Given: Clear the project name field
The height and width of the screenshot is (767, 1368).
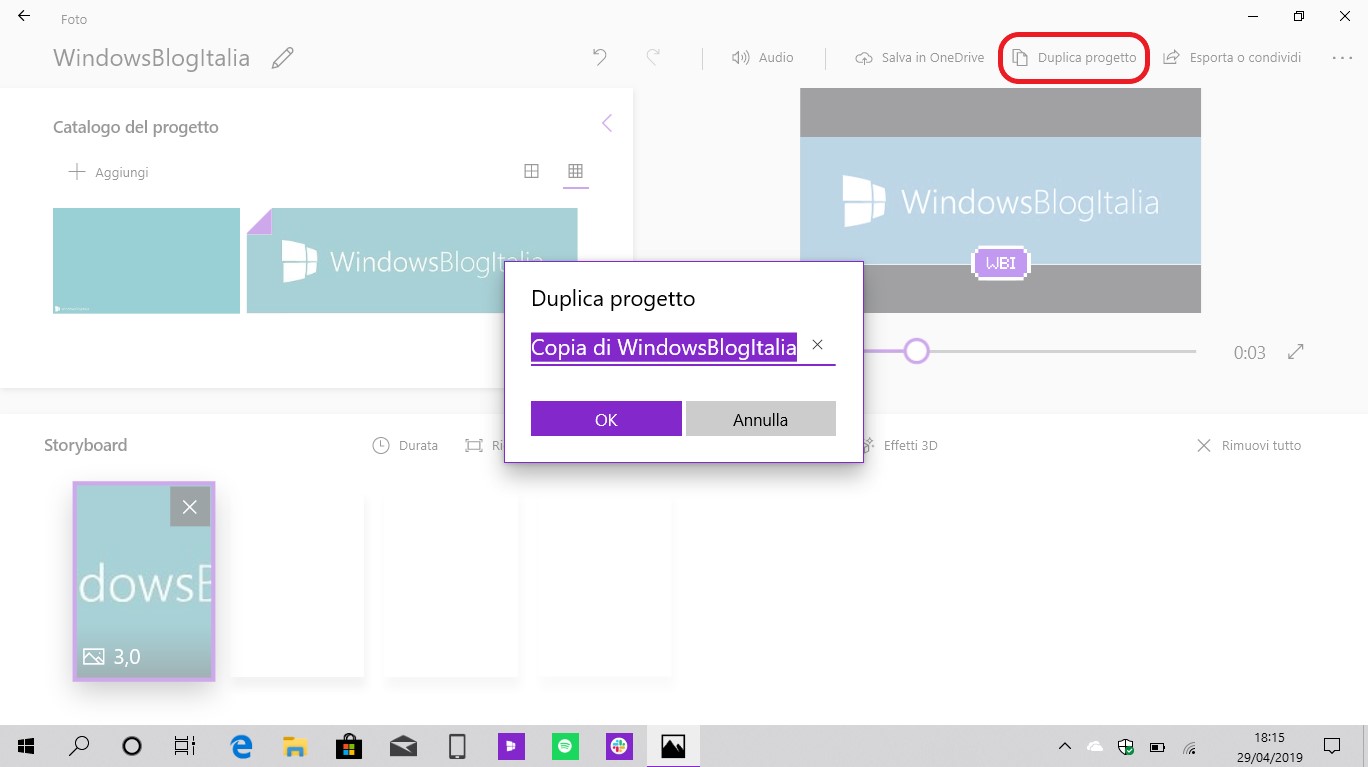Looking at the screenshot, I should [817, 345].
